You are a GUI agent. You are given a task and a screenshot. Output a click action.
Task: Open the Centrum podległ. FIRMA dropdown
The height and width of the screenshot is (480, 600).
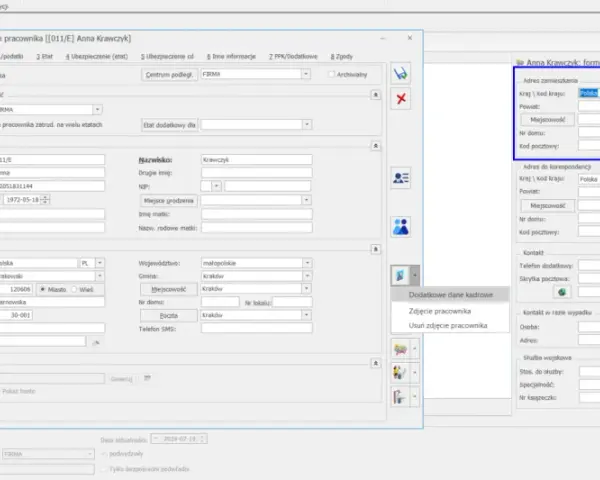coord(306,74)
